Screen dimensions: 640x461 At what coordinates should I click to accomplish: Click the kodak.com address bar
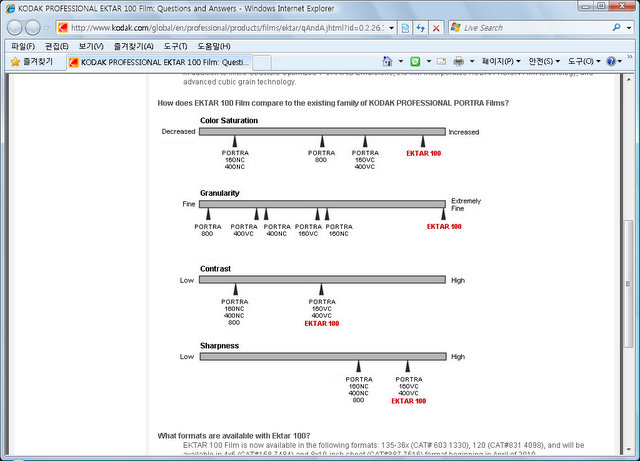227,28
